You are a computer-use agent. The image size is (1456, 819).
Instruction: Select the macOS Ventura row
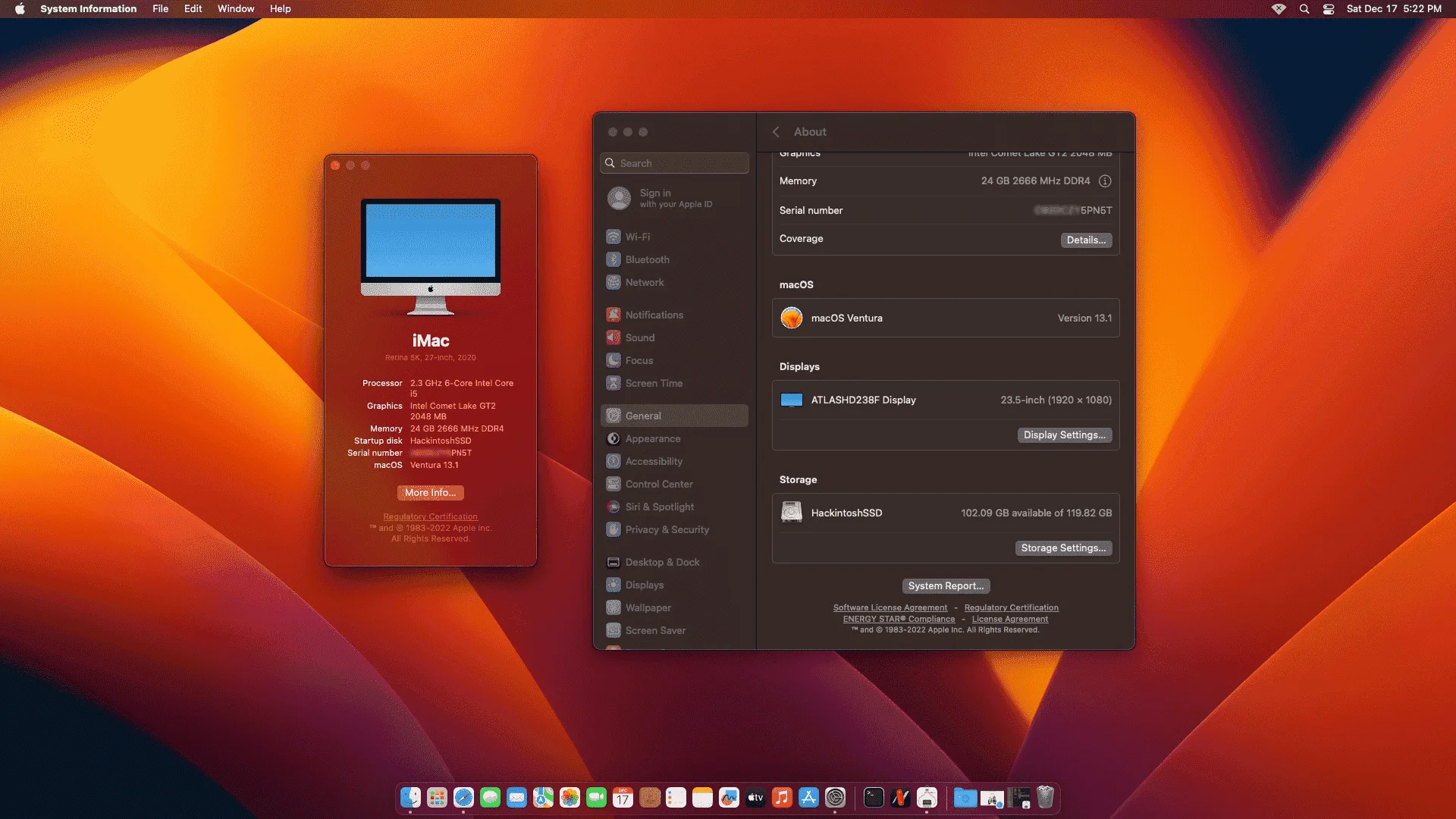(x=946, y=318)
